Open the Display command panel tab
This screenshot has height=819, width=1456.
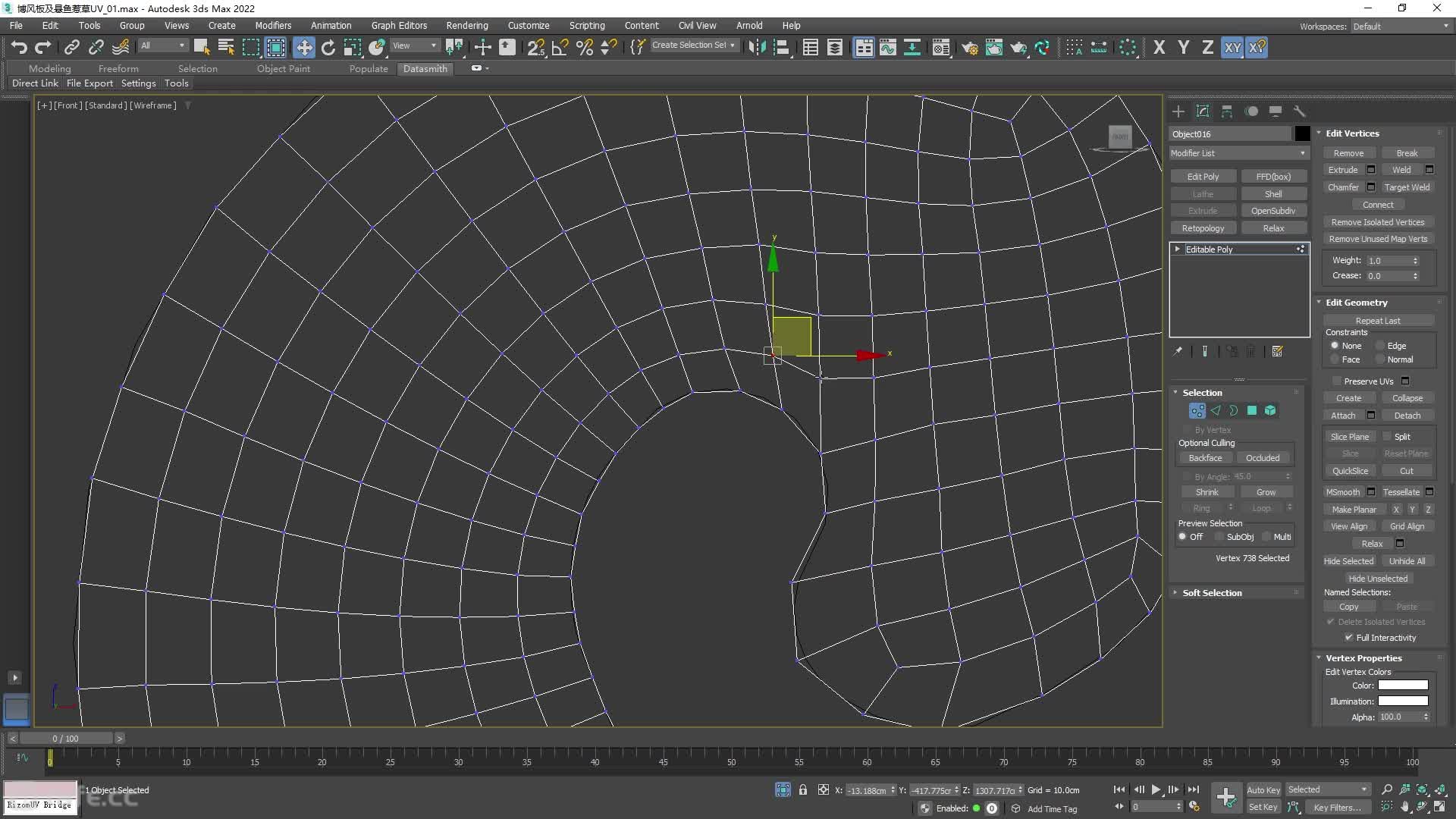tap(1276, 111)
